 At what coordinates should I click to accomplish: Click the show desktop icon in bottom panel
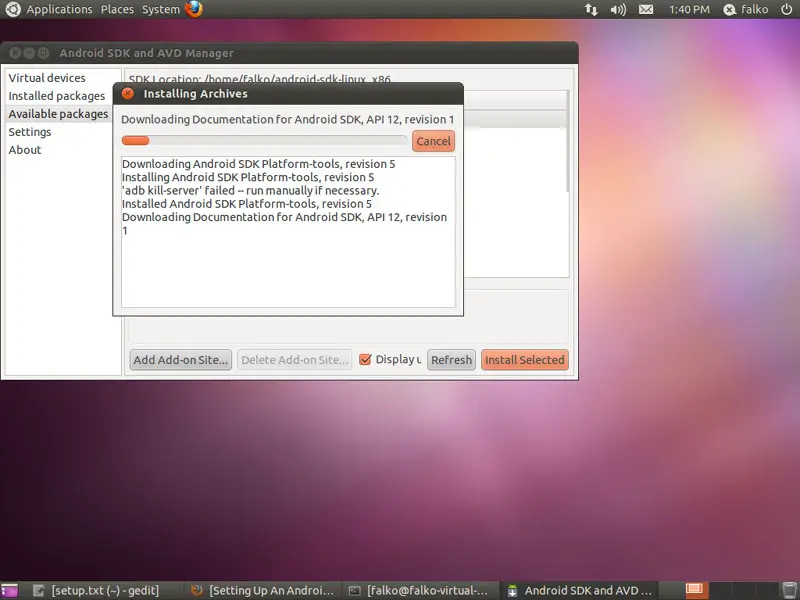9,590
